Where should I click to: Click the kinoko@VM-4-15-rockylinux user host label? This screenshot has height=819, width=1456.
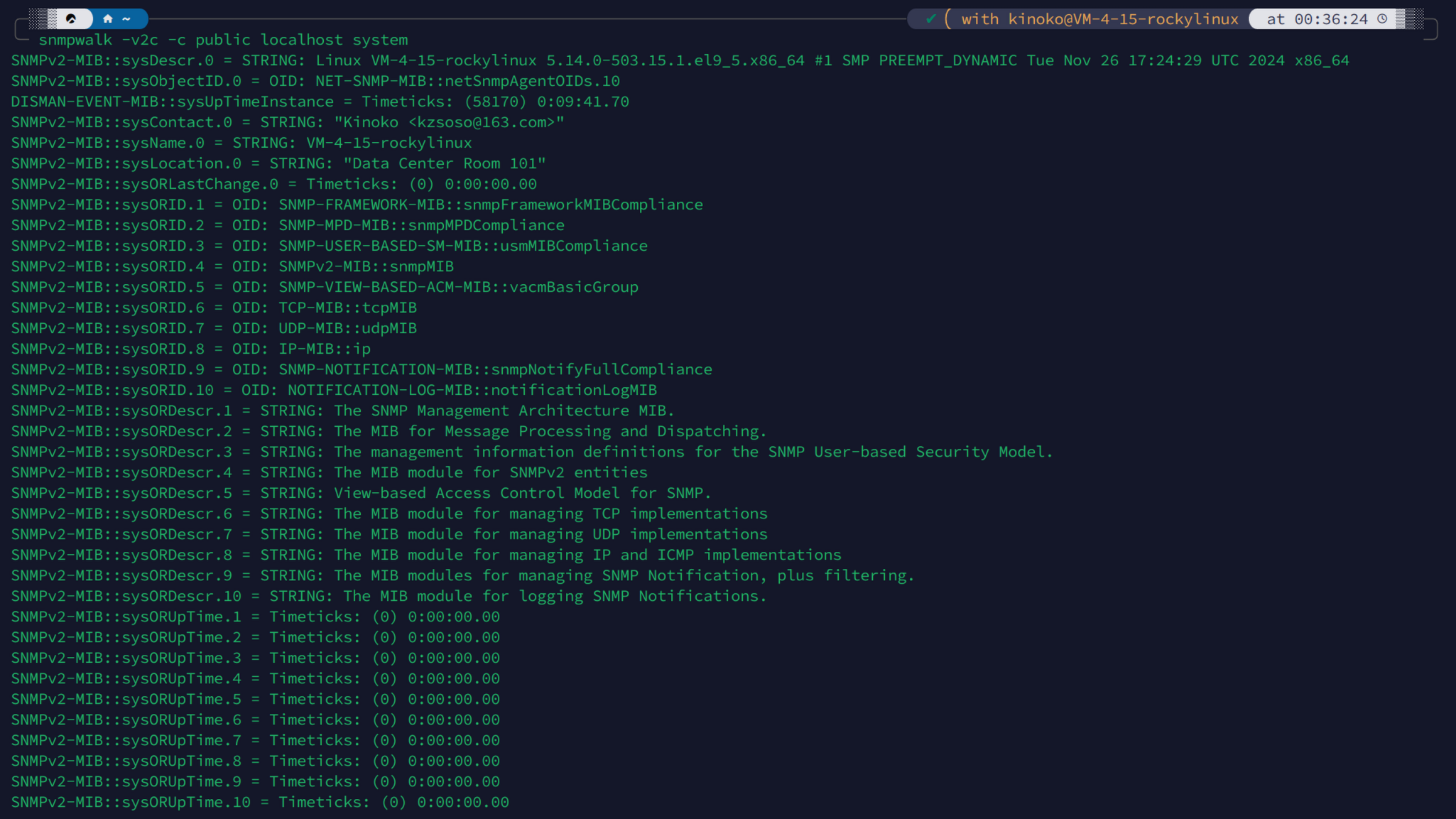pos(1123,19)
